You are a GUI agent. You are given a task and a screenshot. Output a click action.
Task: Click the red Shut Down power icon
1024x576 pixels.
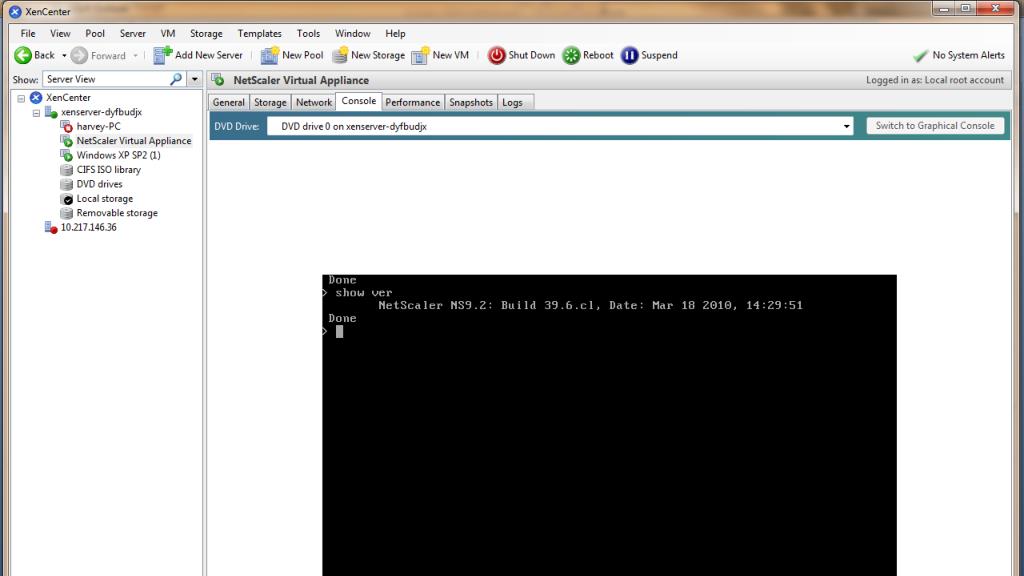[496, 56]
